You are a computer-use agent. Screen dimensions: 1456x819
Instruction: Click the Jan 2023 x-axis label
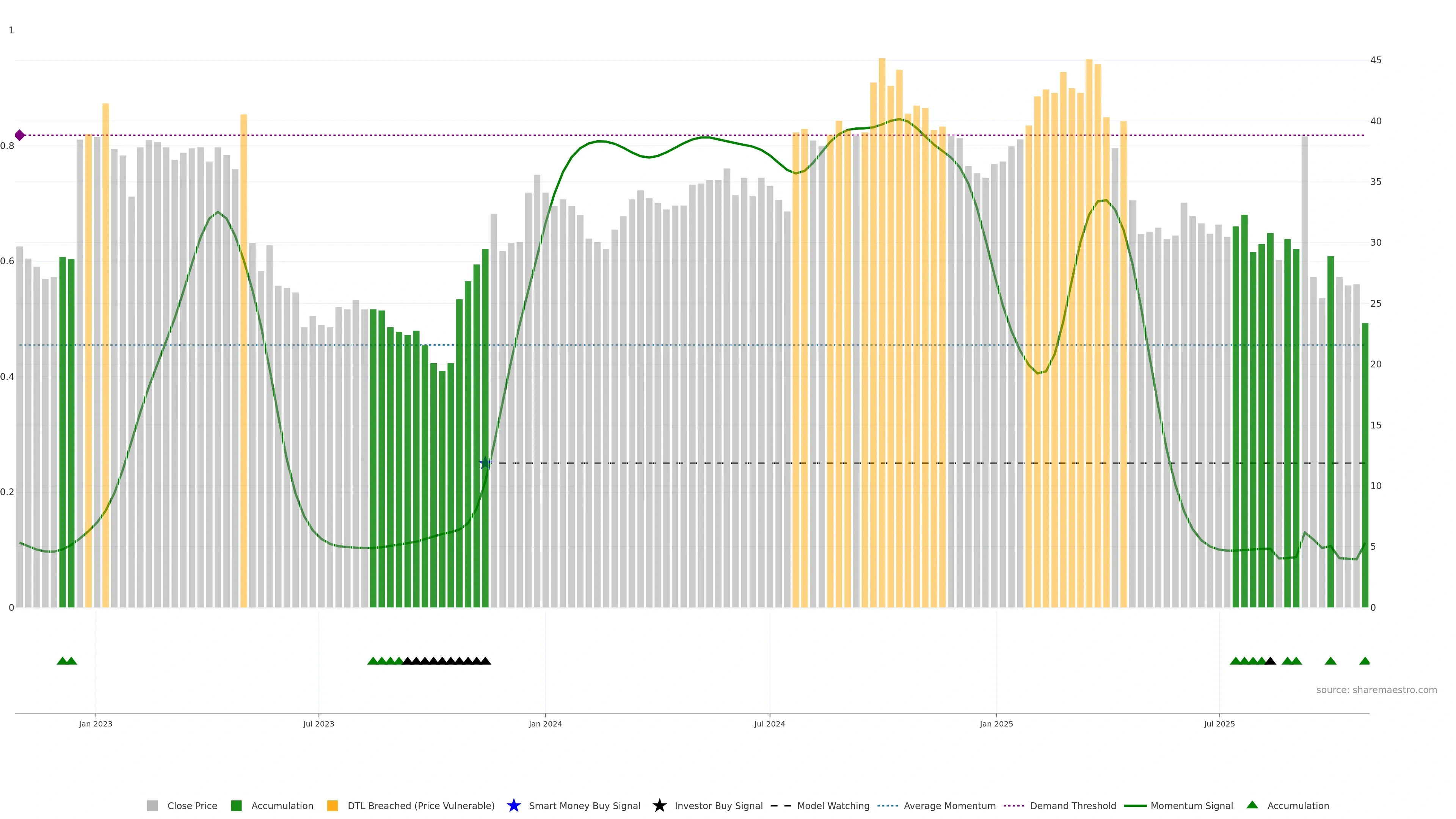96,723
